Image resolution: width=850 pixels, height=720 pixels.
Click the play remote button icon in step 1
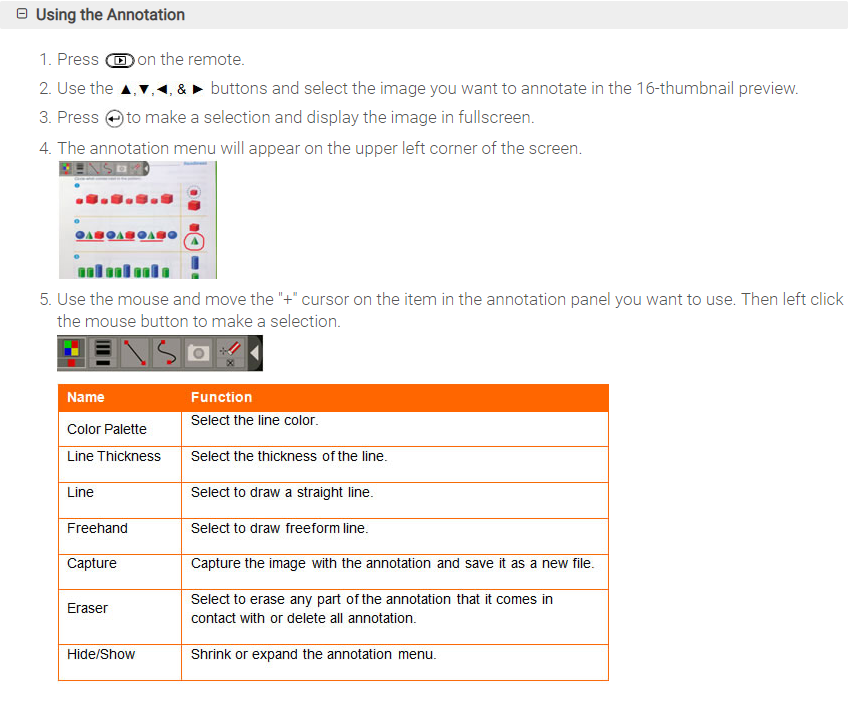pos(120,60)
